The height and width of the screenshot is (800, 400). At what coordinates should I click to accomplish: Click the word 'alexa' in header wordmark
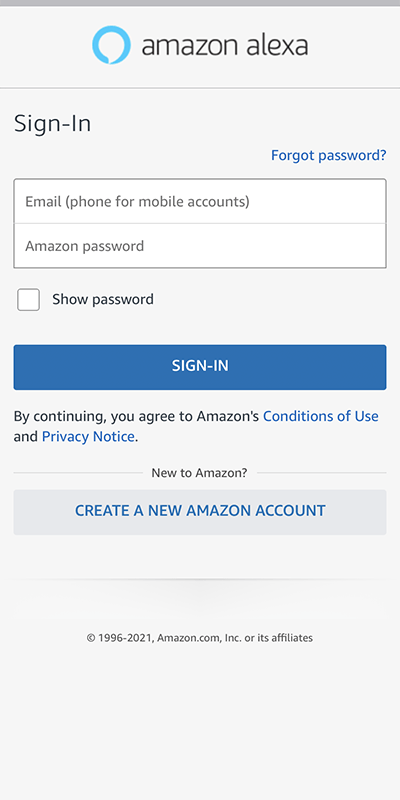pyautogui.click(x=278, y=45)
